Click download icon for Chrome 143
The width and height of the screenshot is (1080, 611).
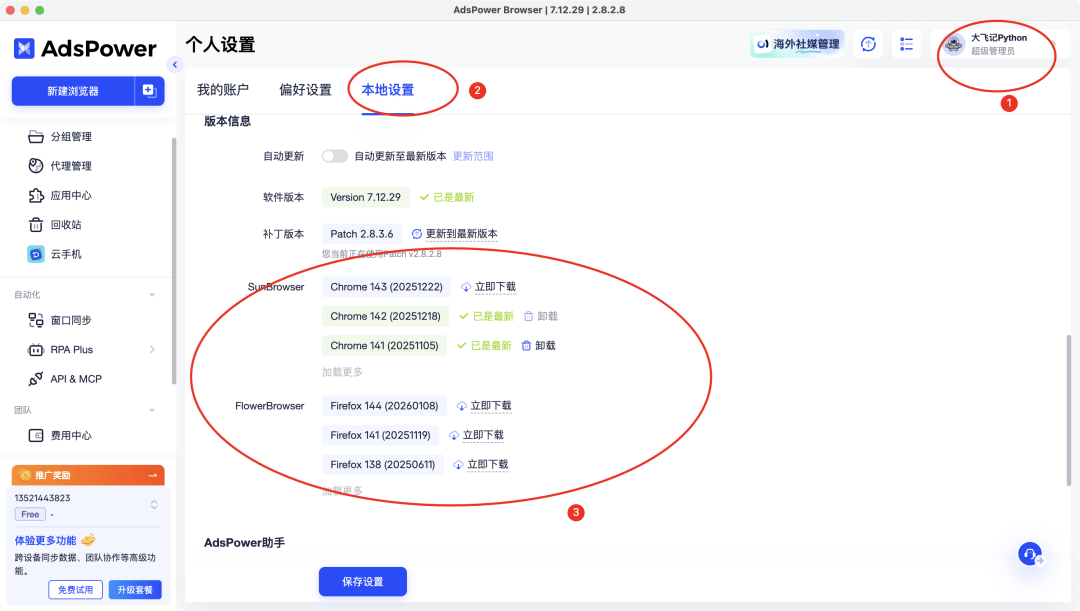click(466, 287)
